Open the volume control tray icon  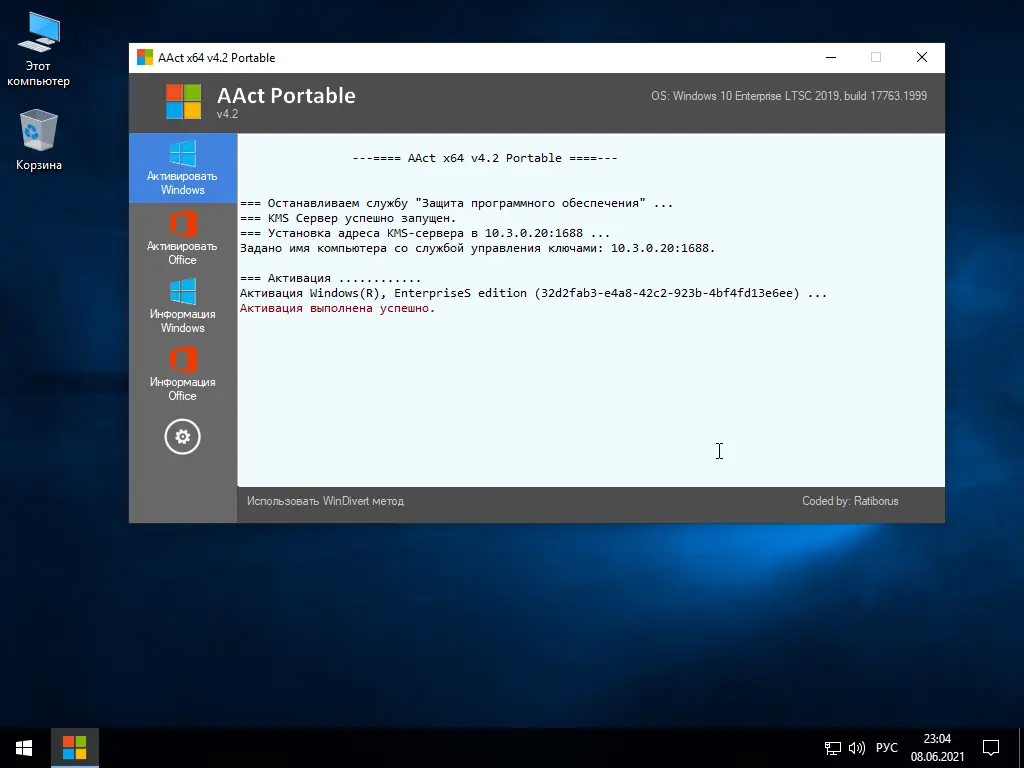[856, 747]
